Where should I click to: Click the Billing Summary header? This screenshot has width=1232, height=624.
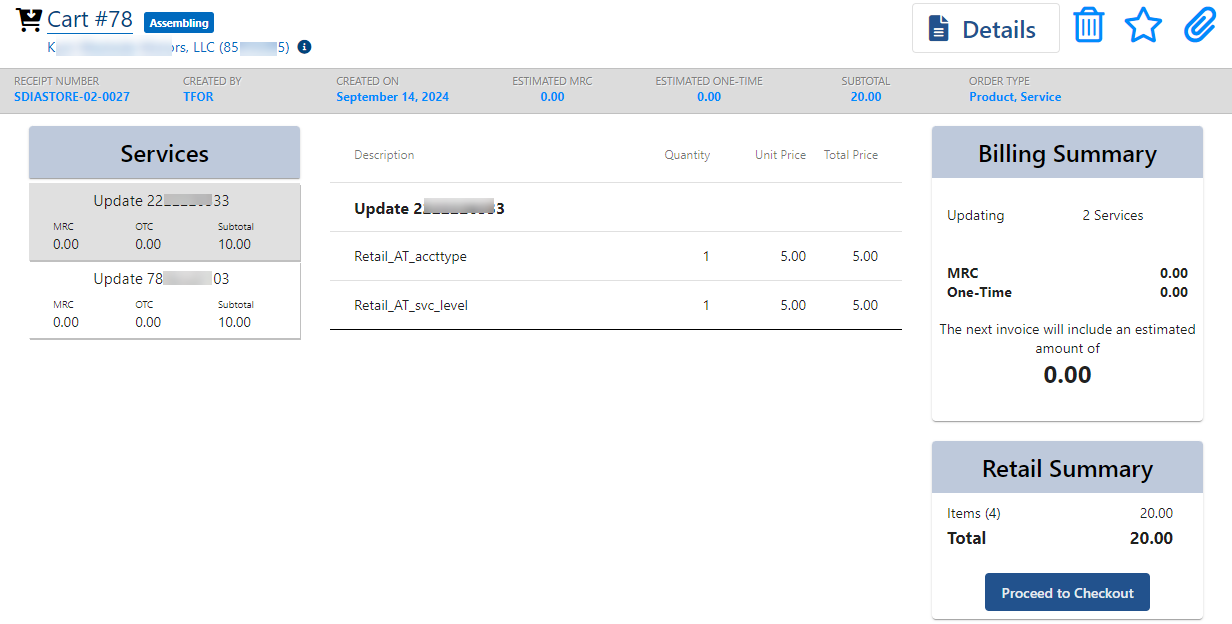click(1067, 154)
